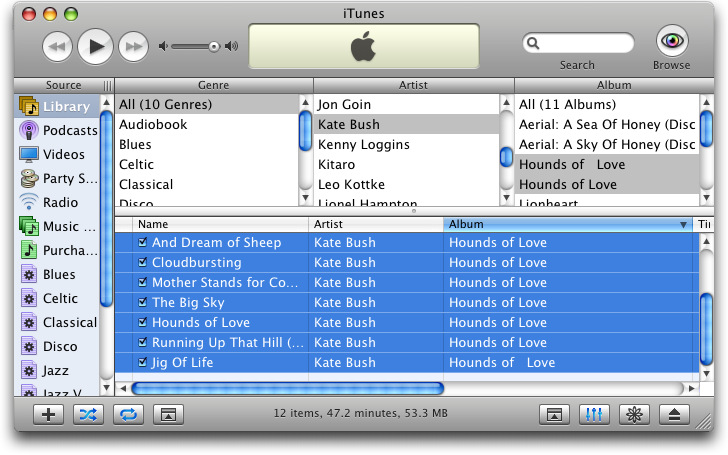Viewport: 728px width, 455px height.
Task: Select Jon Goin in Artist browser
Action: pos(406,104)
